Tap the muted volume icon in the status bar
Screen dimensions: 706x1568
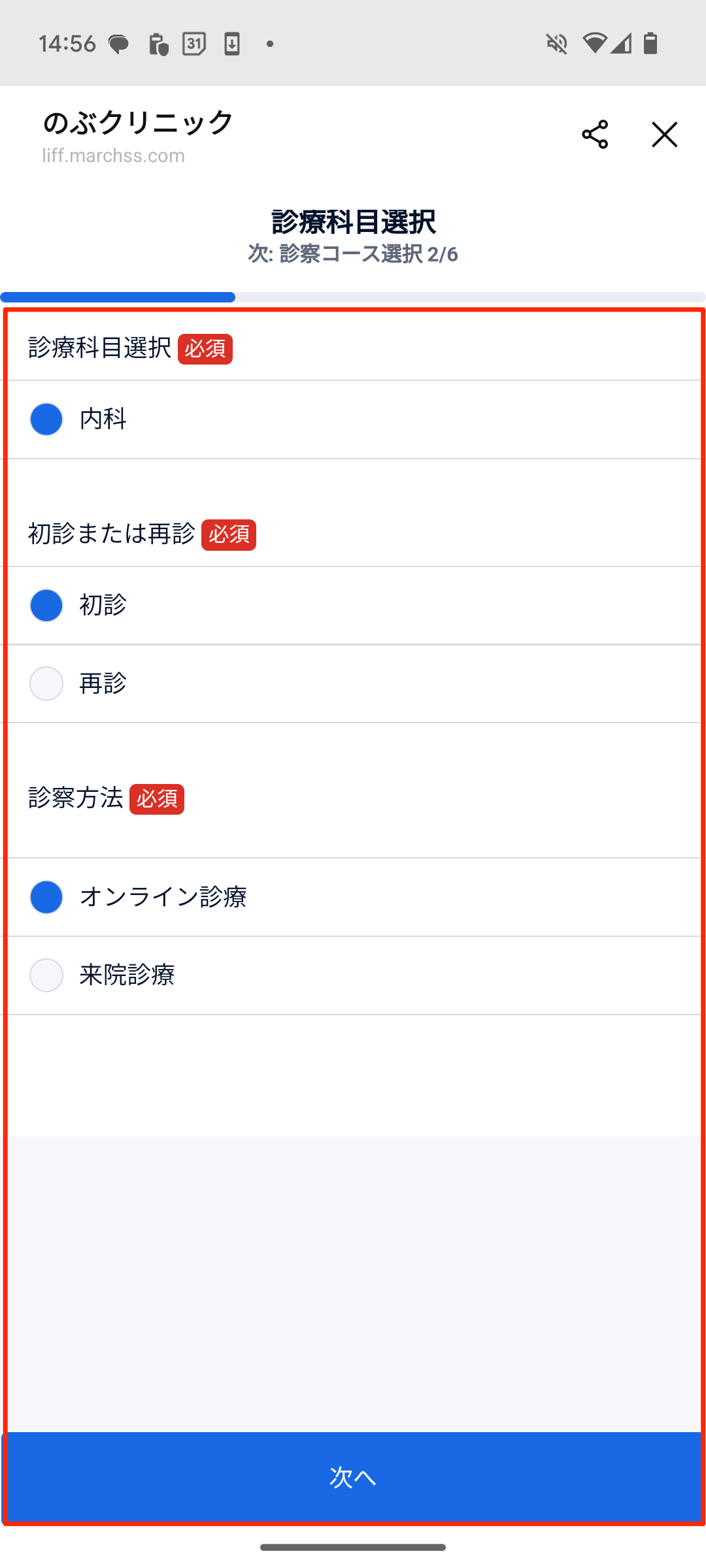[x=556, y=43]
